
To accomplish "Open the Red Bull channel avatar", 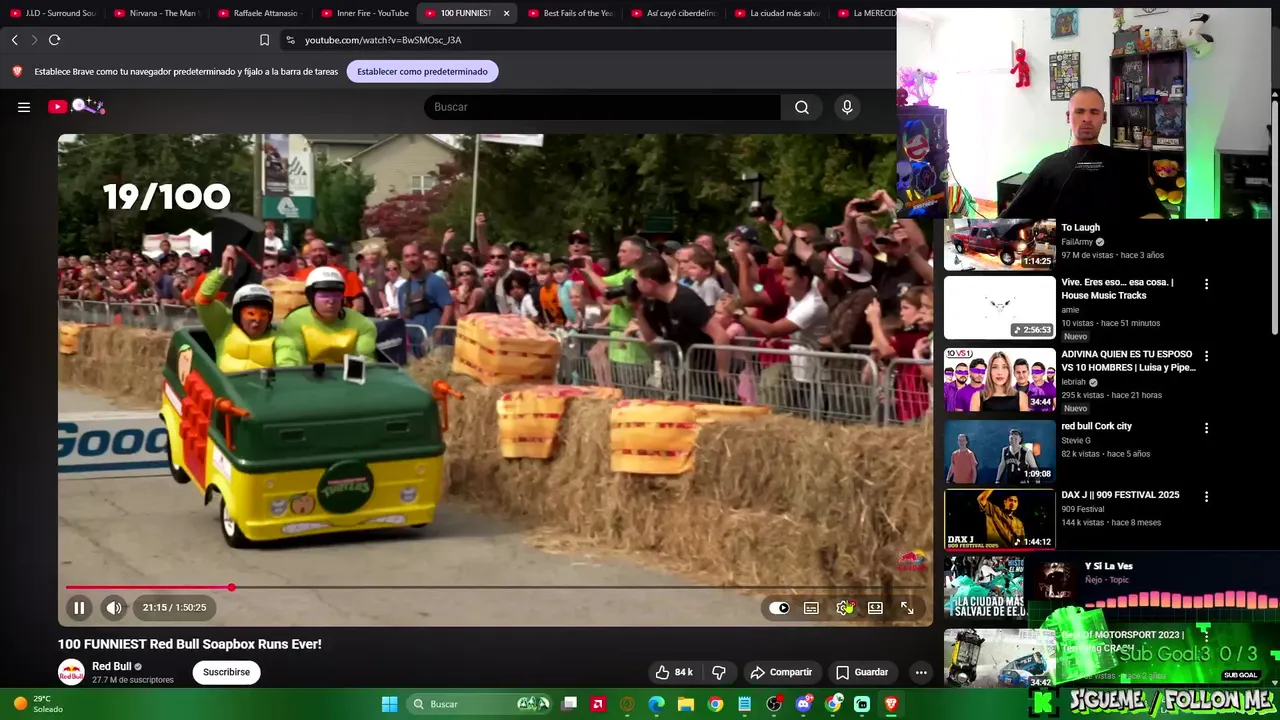I will [x=71, y=672].
